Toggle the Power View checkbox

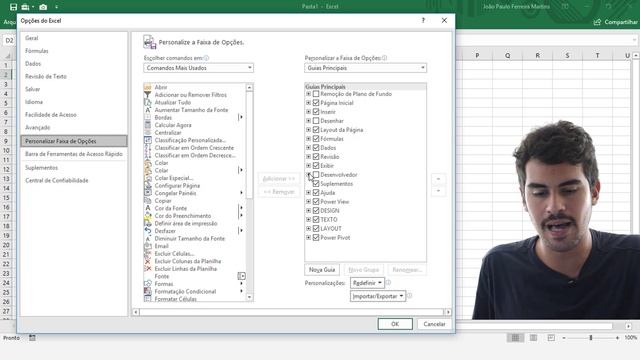click(x=316, y=202)
